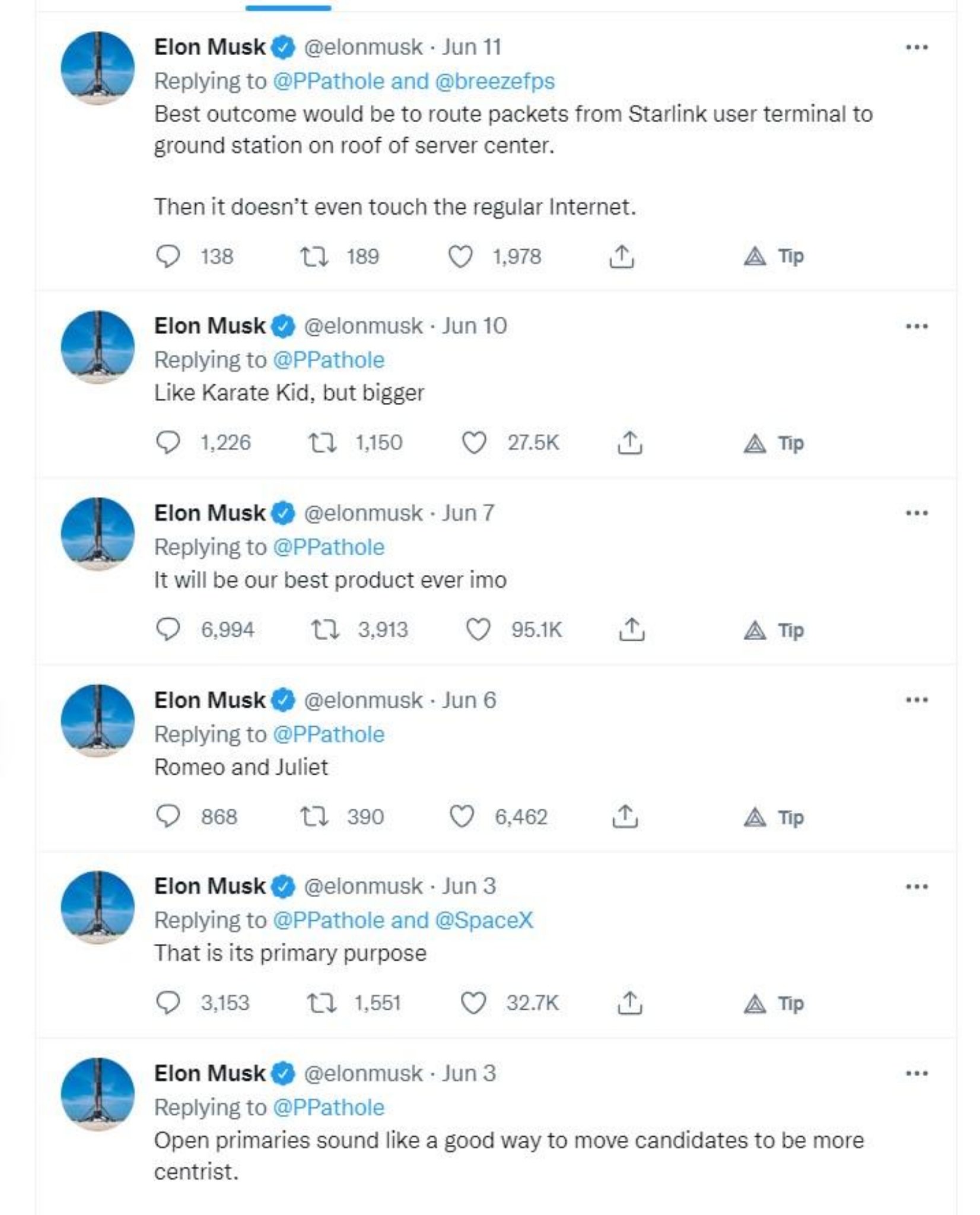
Task: Reply to the Karate Kid tweet
Action: pyautogui.click(x=168, y=443)
